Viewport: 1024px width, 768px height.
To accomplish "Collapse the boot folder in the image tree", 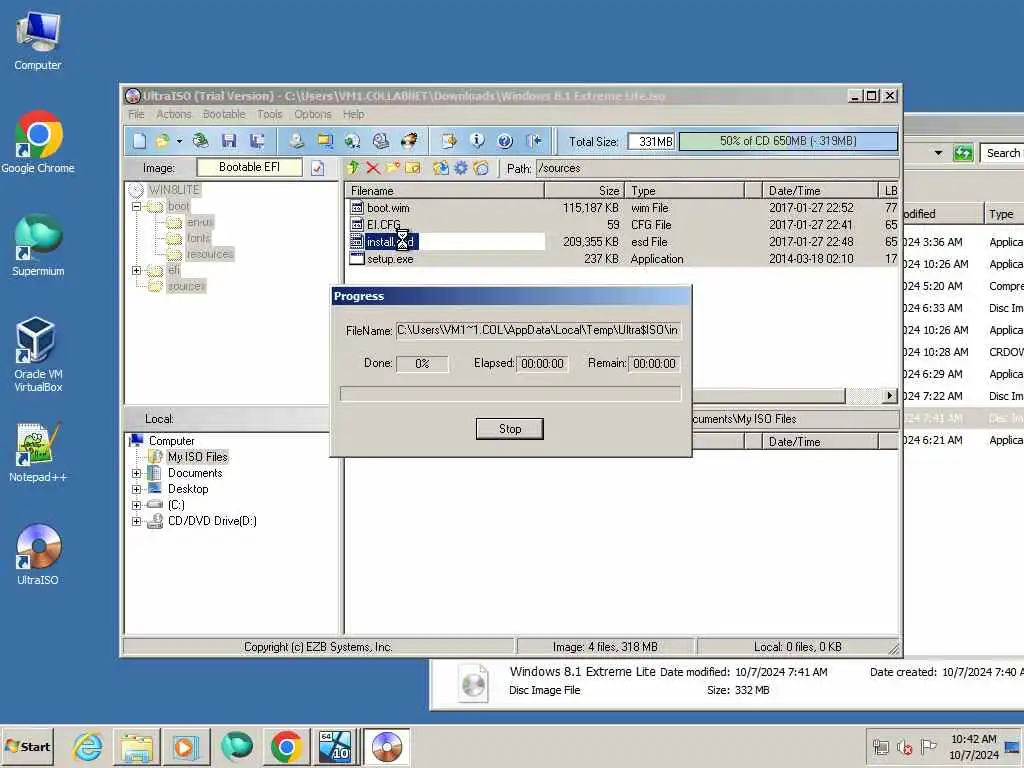I will [x=136, y=206].
